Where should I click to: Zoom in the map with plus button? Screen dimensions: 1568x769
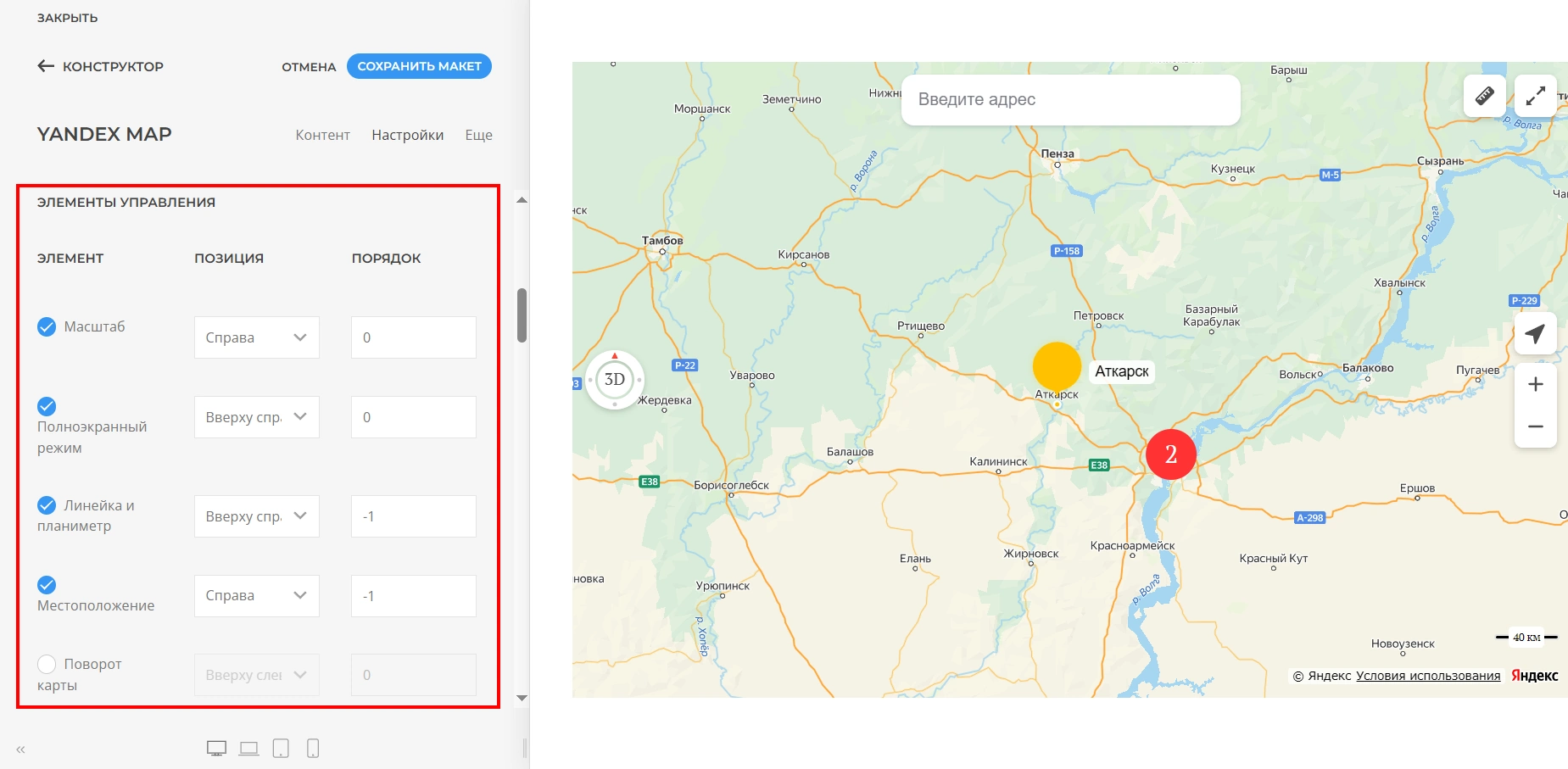pos(1535,385)
